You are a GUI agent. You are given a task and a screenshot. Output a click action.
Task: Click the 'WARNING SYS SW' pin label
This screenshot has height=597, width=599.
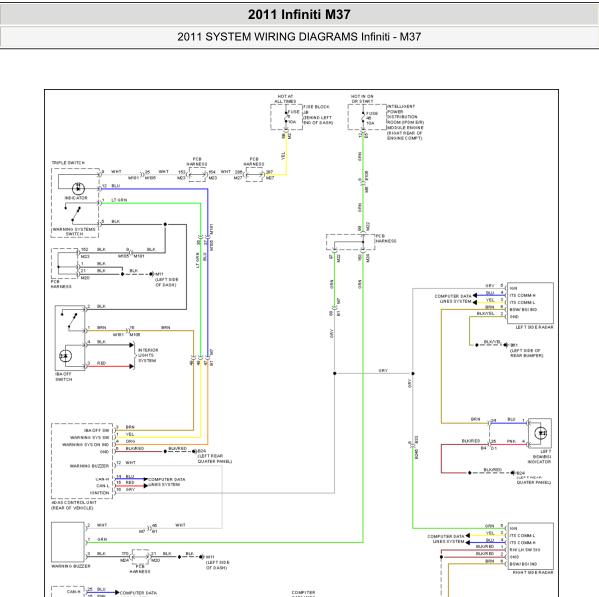tap(90, 437)
